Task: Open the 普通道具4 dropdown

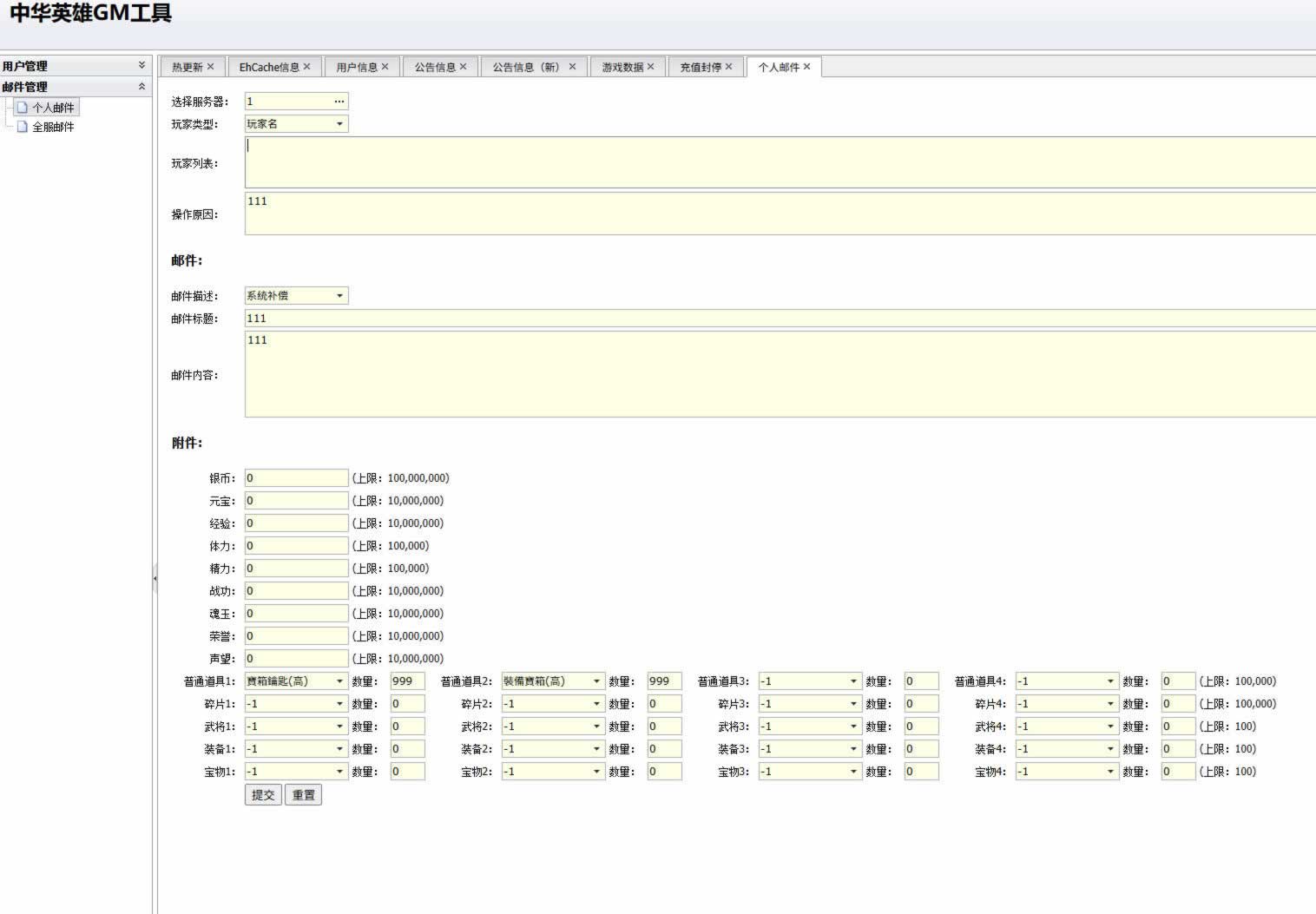Action: click(1110, 681)
